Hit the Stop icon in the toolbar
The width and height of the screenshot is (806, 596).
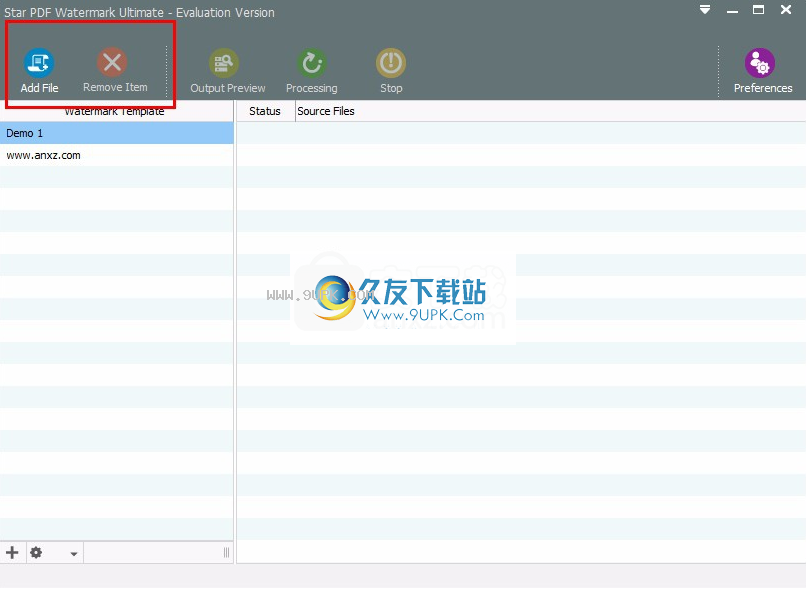pos(391,63)
